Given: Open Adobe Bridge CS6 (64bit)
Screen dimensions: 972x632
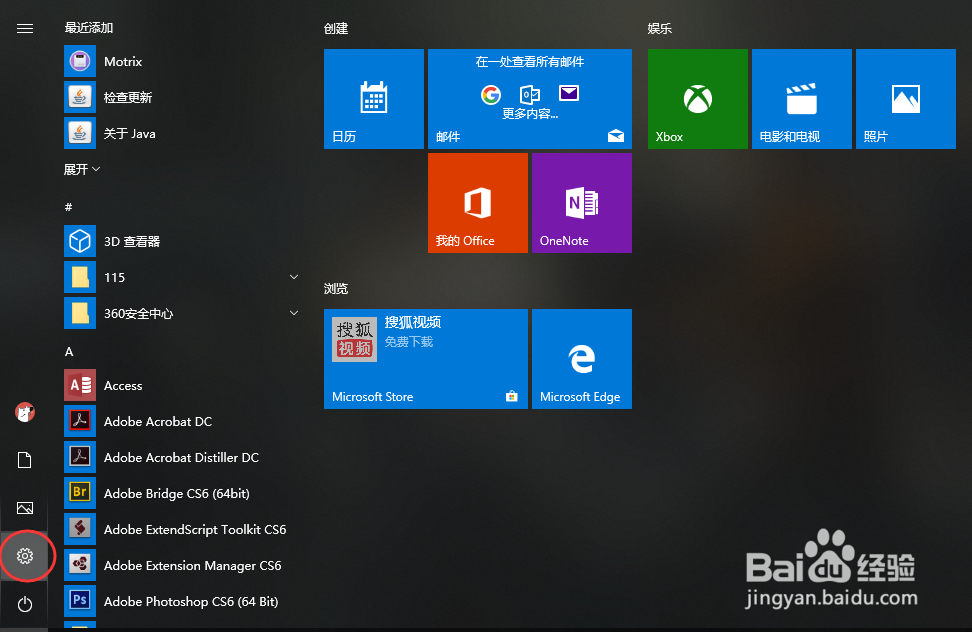Looking at the screenshot, I should click(182, 493).
